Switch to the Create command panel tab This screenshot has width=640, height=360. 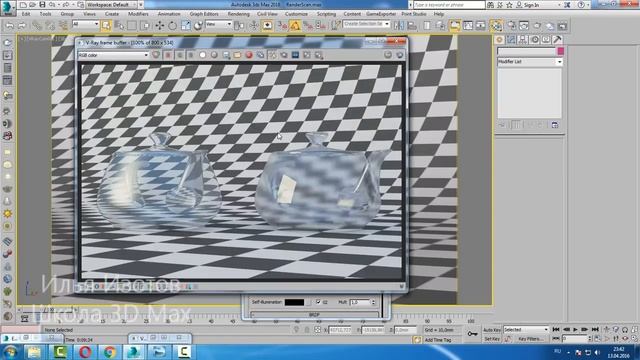pyautogui.click(x=499, y=40)
